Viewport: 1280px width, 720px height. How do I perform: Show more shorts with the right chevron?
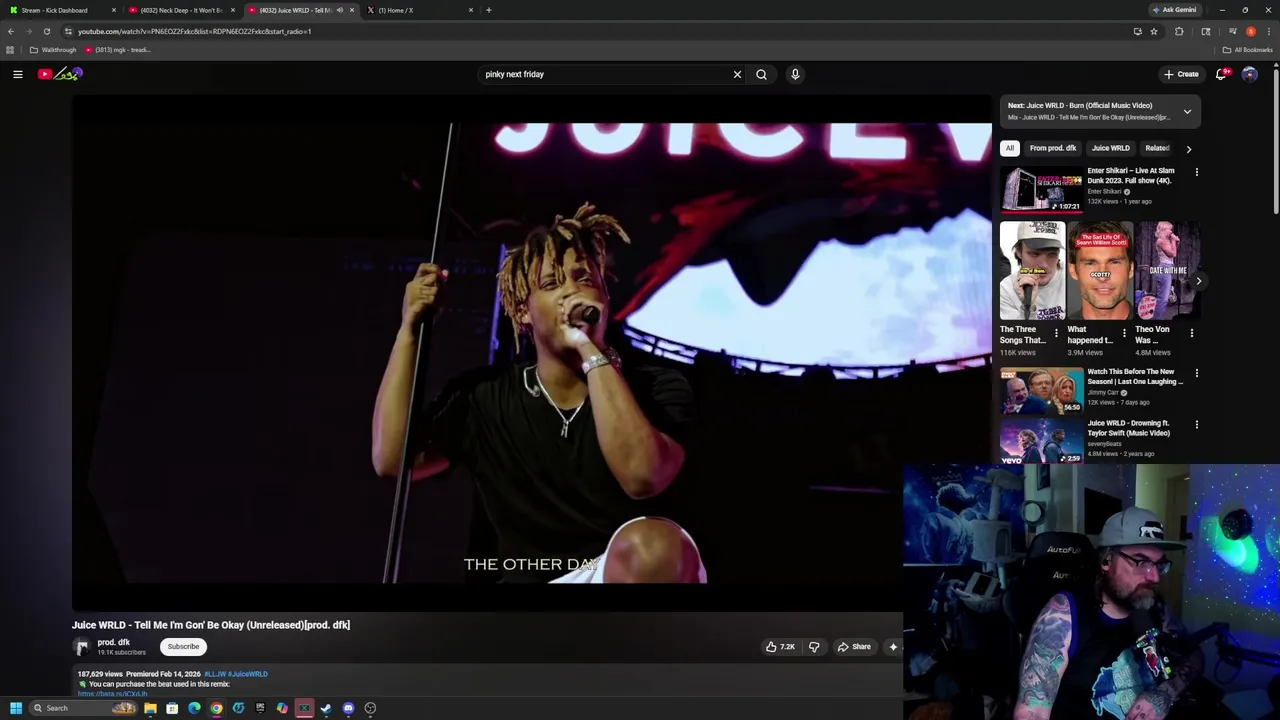1198,281
